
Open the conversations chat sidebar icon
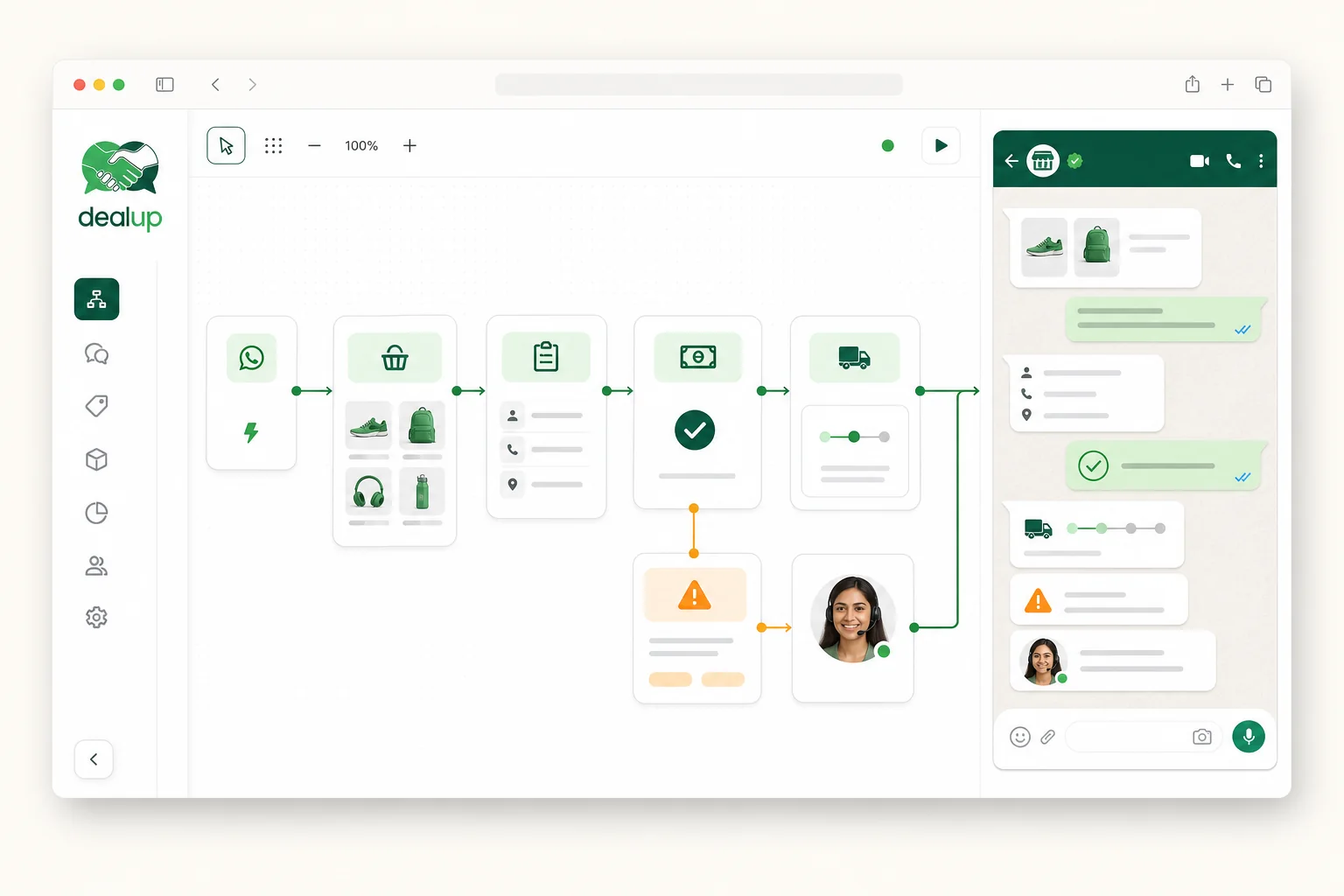pyautogui.click(x=96, y=353)
